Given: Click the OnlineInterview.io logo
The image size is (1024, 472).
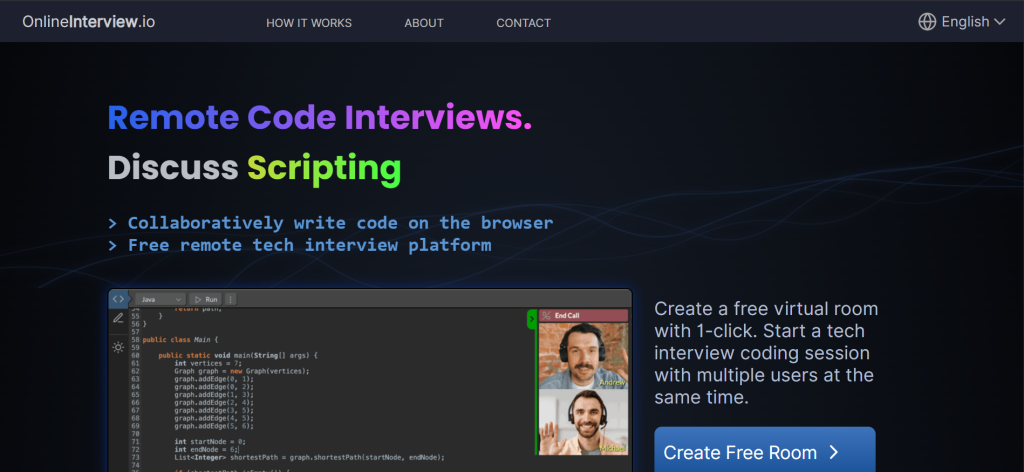Looking at the screenshot, I should [88, 22].
